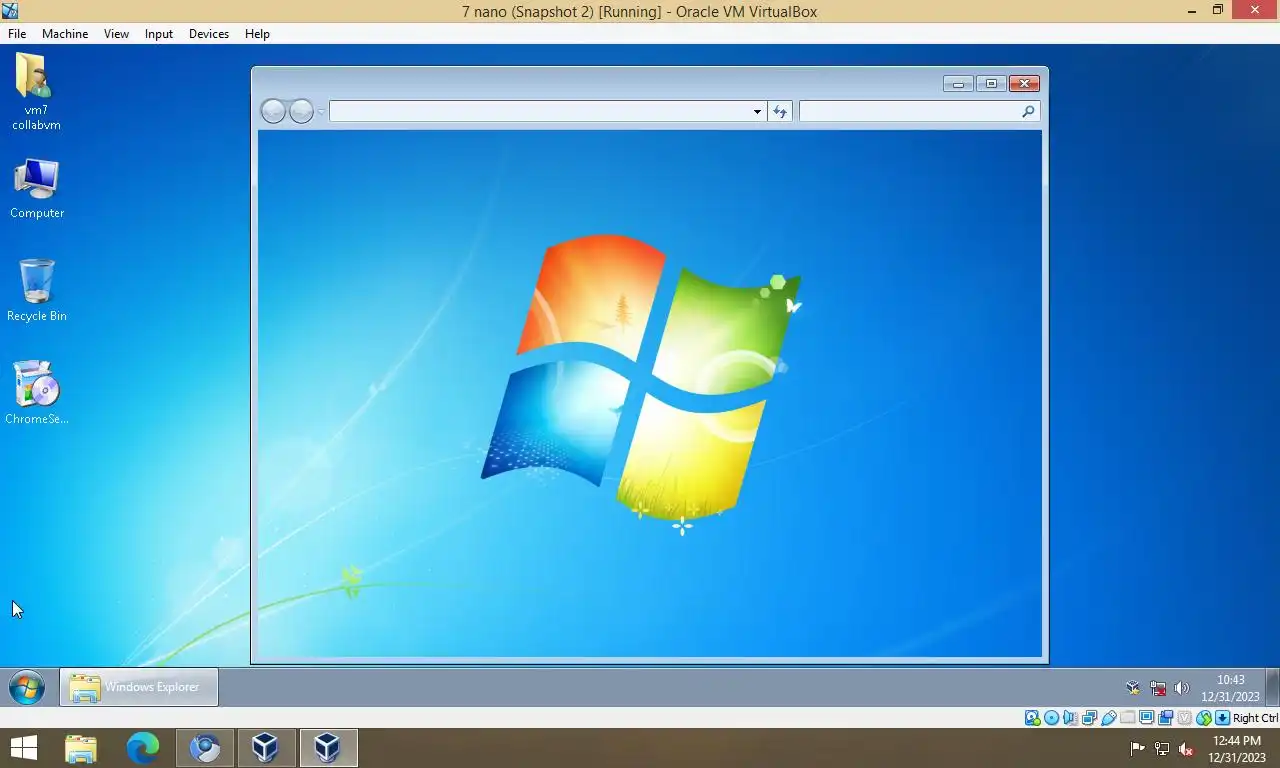Viewport: 1280px width, 768px height.
Task: Click the guest volume speaker tray icon
Action: (1181, 688)
